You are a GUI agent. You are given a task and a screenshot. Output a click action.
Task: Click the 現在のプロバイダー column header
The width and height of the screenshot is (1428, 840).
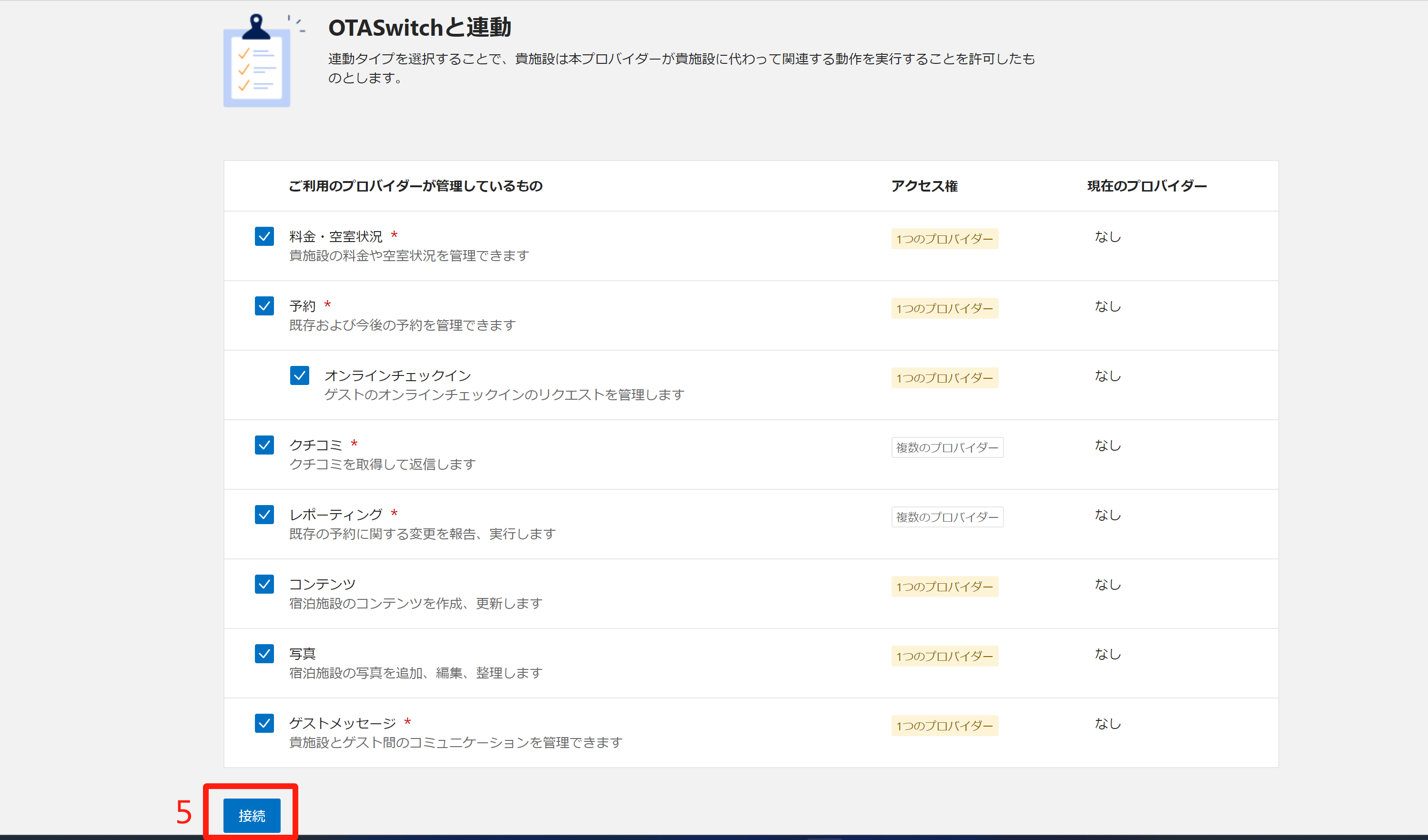click(1147, 186)
